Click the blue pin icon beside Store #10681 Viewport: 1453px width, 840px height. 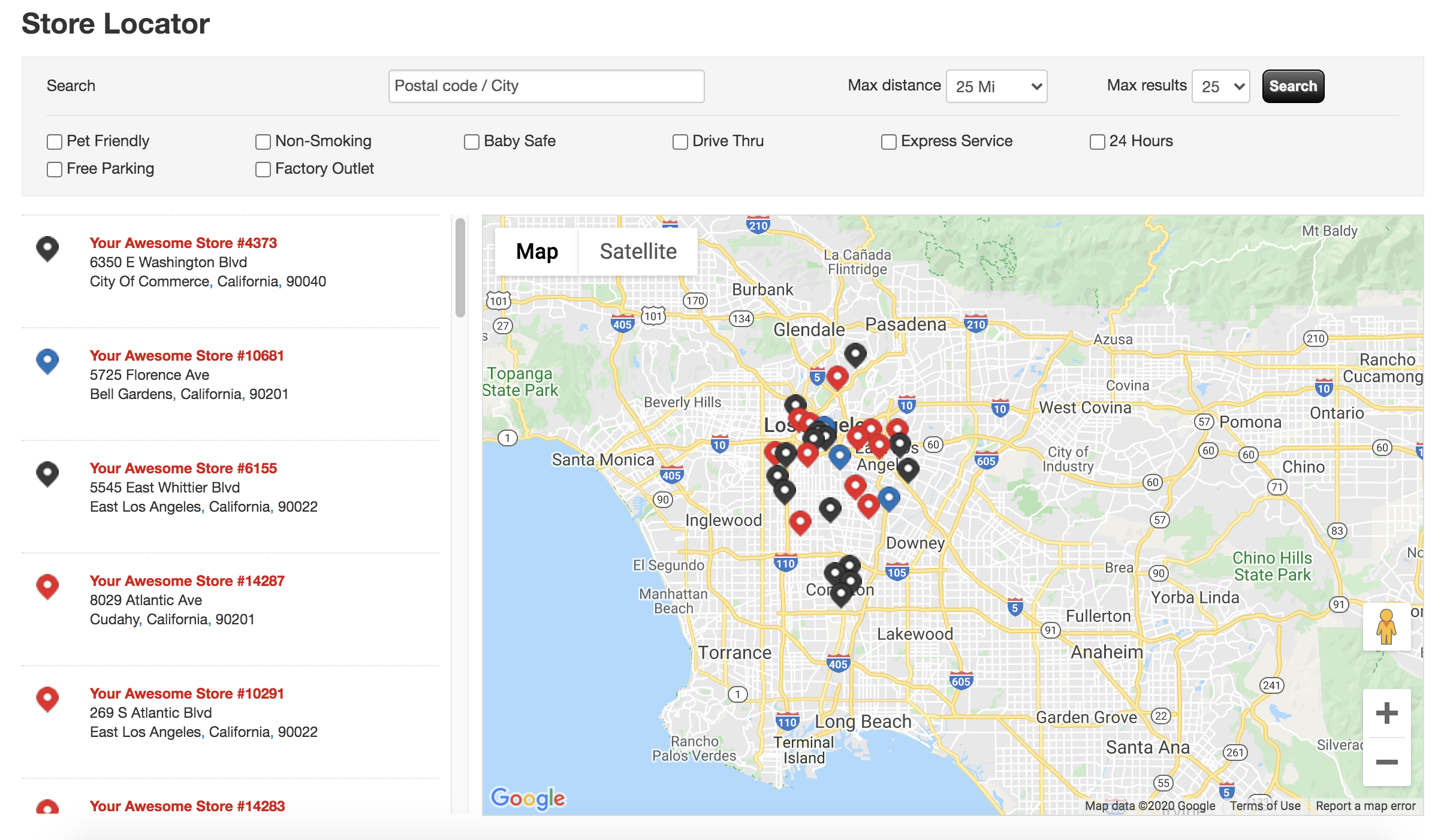[x=47, y=361]
